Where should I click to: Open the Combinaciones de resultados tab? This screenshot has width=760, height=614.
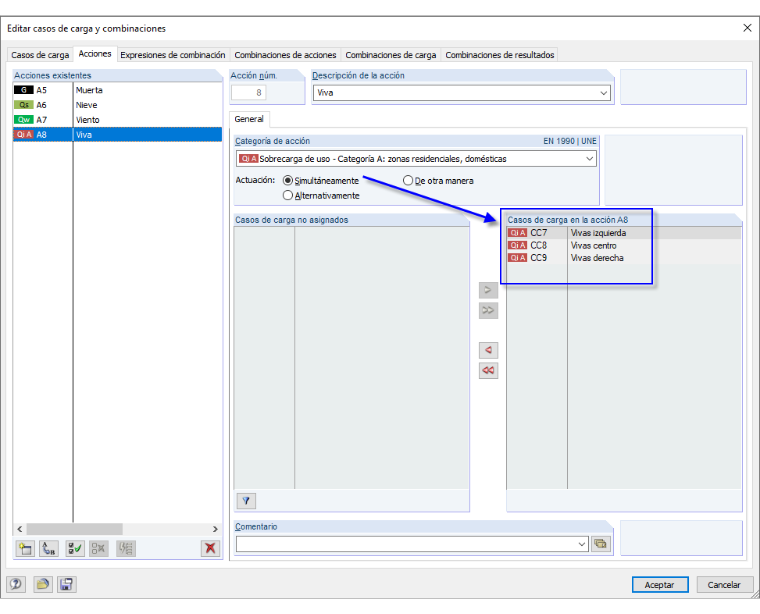pos(500,55)
